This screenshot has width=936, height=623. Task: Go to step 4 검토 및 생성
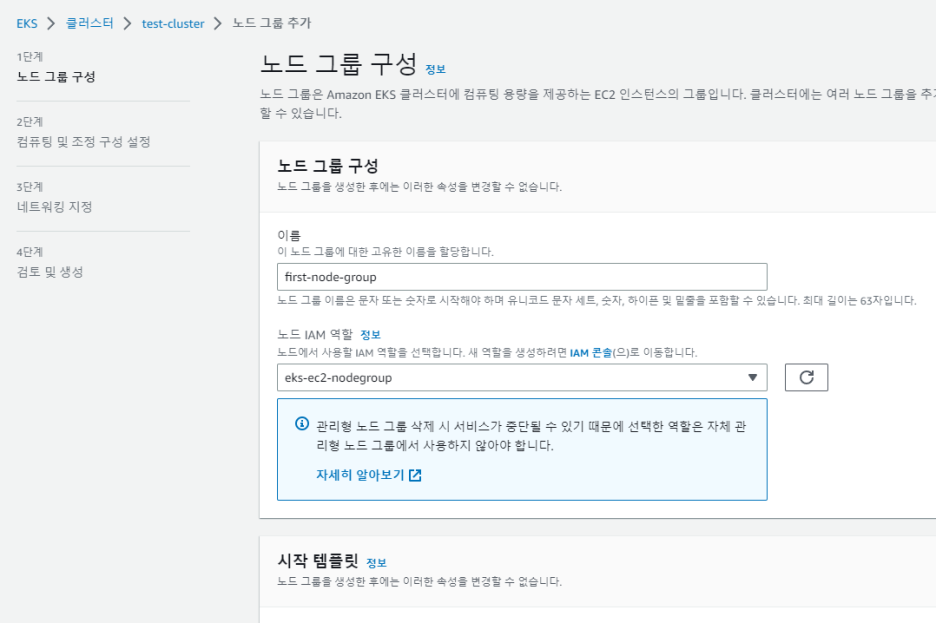click(x=50, y=272)
